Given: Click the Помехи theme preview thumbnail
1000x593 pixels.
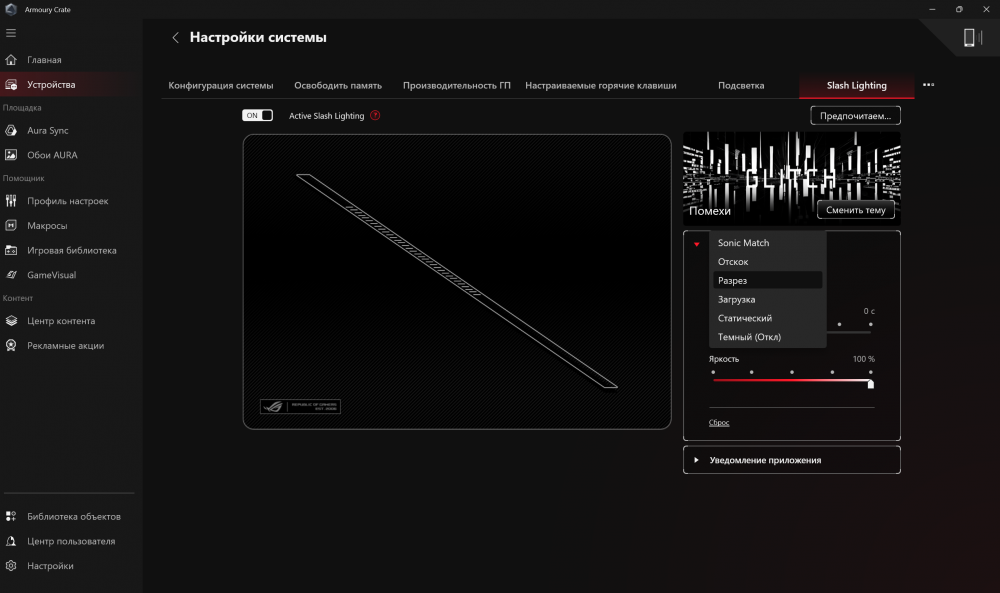Looking at the screenshot, I should point(790,170).
